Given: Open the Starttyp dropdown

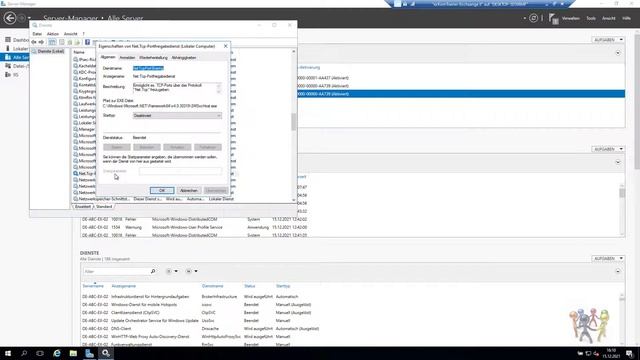Looking at the screenshot, I should tap(177, 116).
